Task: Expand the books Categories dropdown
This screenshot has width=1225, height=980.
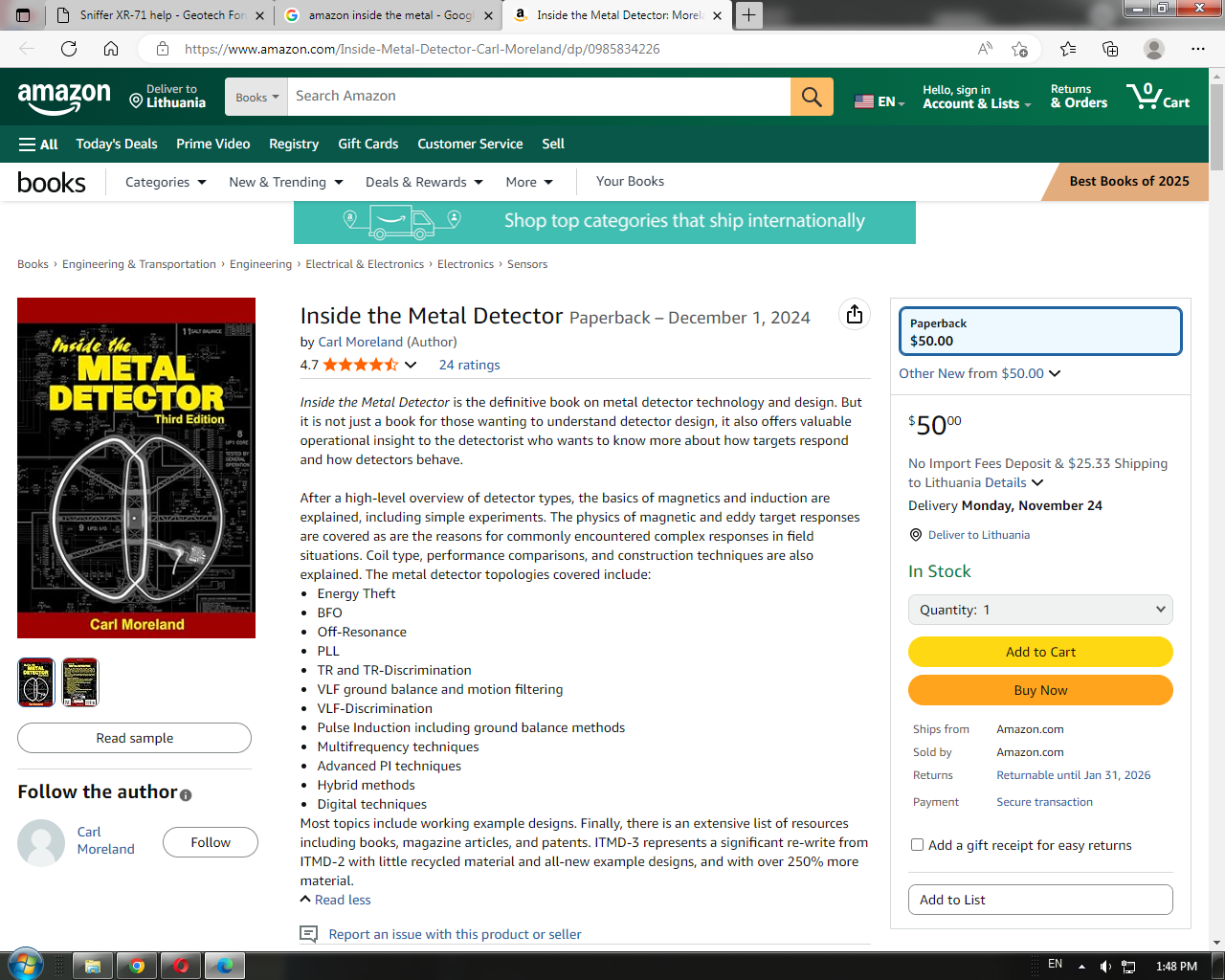Action: tap(166, 182)
